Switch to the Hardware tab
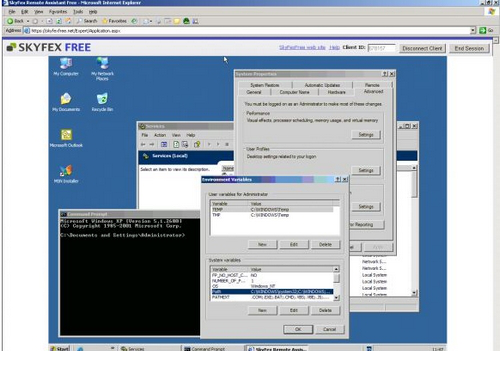Image resolution: width=500 pixels, height=365 pixels. pos(336,92)
